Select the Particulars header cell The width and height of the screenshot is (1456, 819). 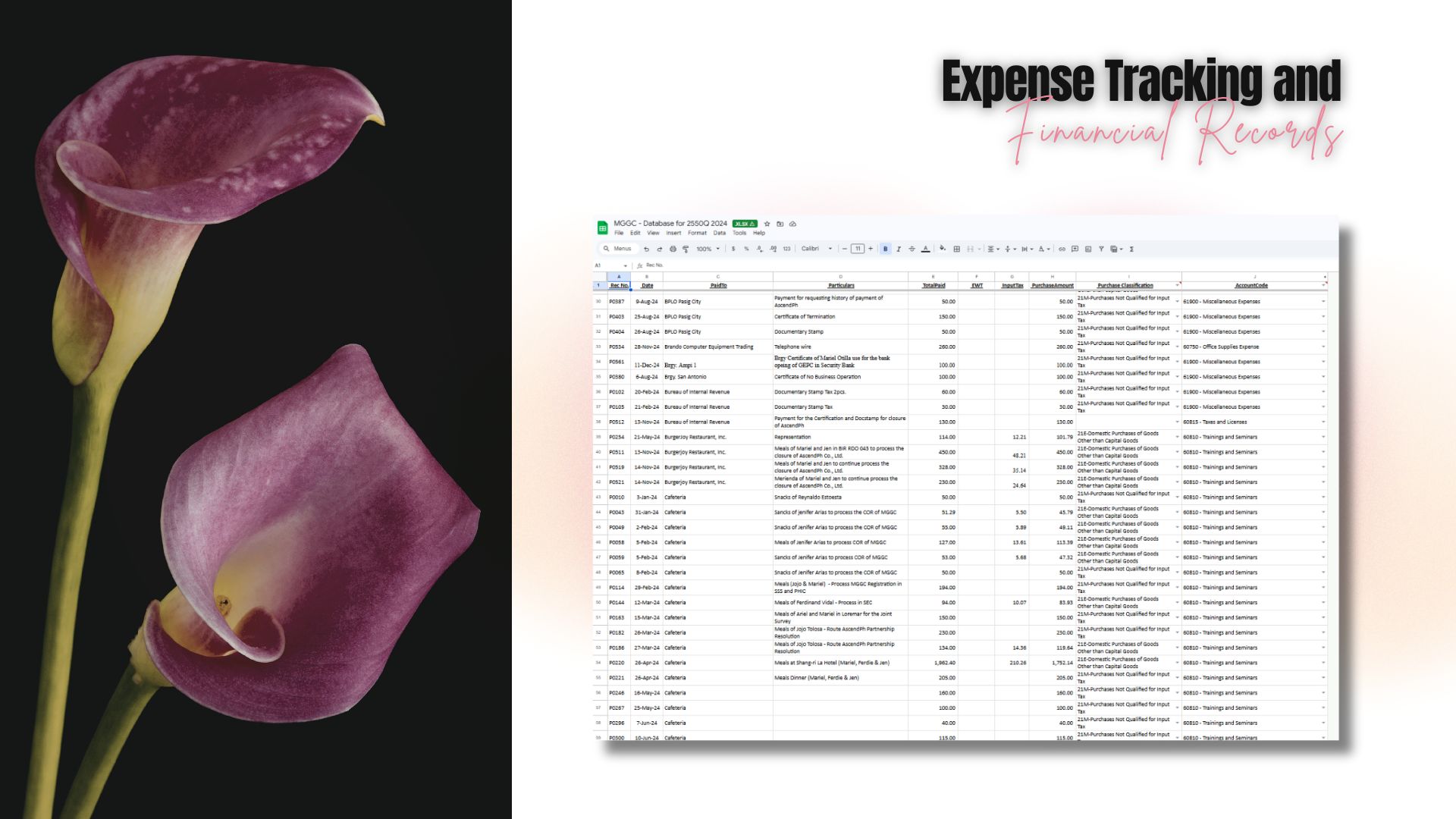[x=841, y=285]
